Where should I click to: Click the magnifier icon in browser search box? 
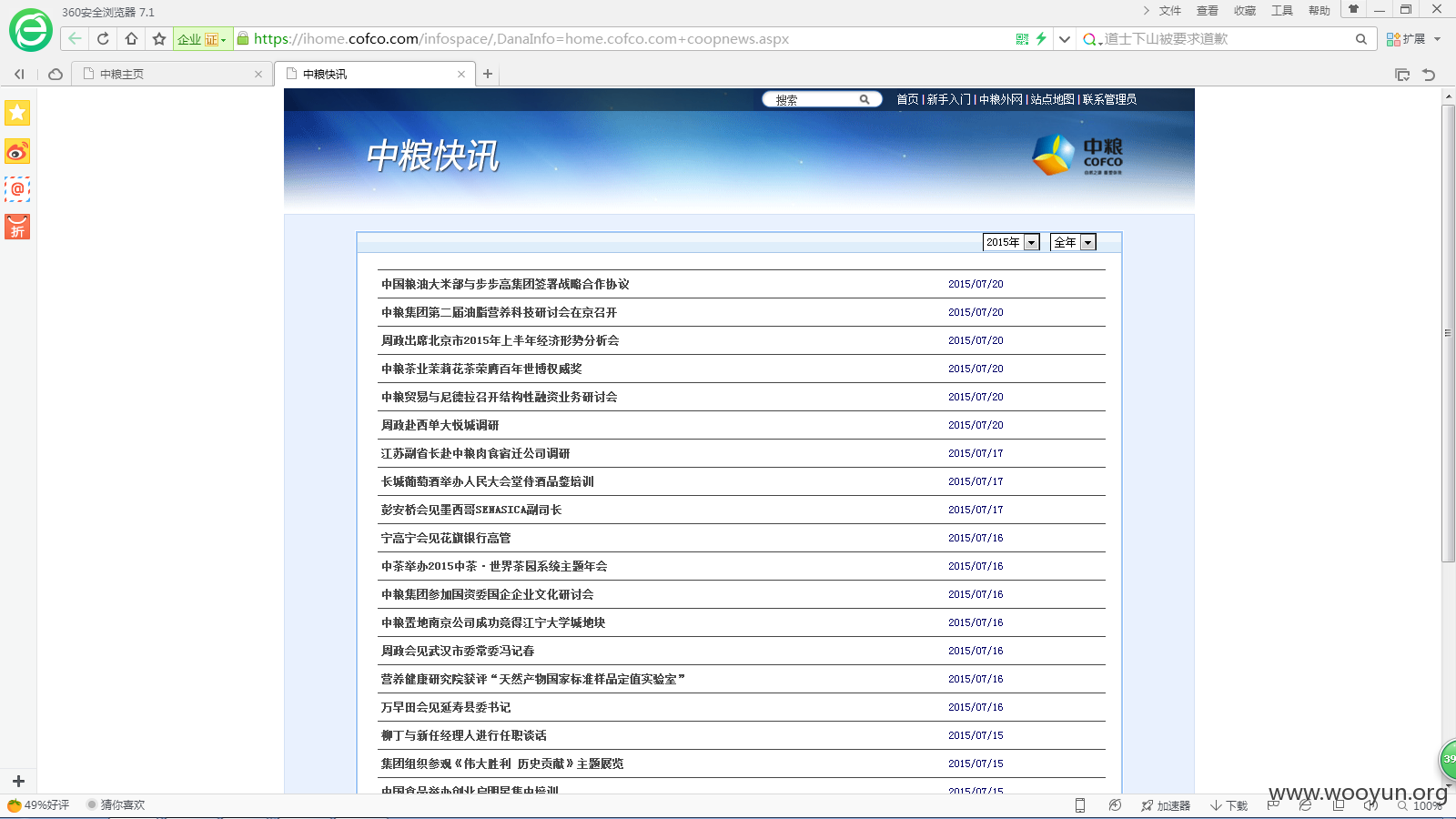[x=1361, y=39]
